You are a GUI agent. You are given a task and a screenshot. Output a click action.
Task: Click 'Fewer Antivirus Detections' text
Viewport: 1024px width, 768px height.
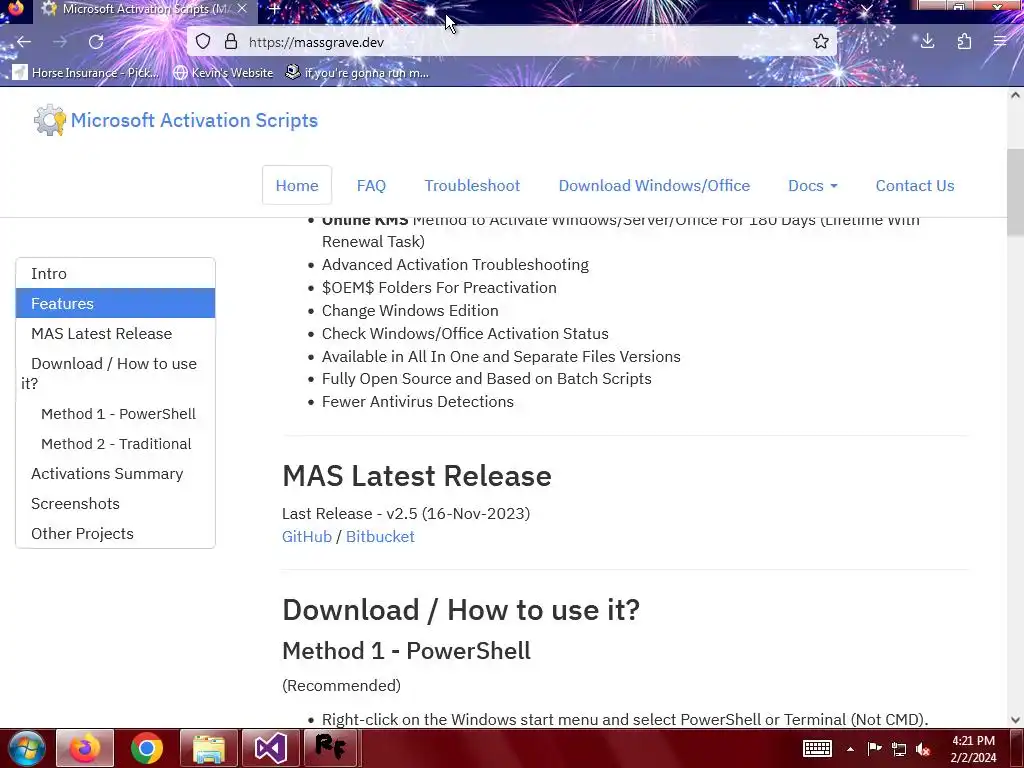pos(418,402)
